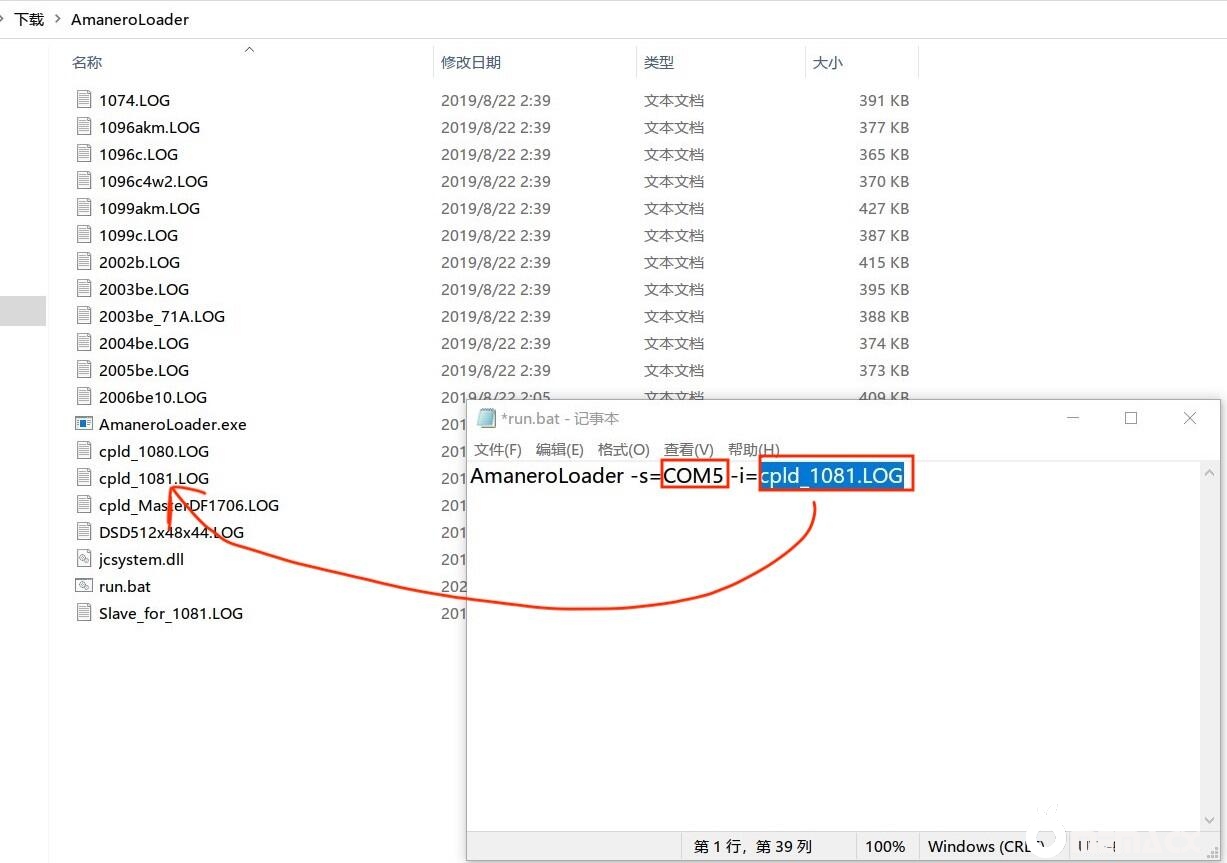Click the jcsystem.dll file icon
This screenshot has width=1227, height=863.
pyautogui.click(x=84, y=559)
